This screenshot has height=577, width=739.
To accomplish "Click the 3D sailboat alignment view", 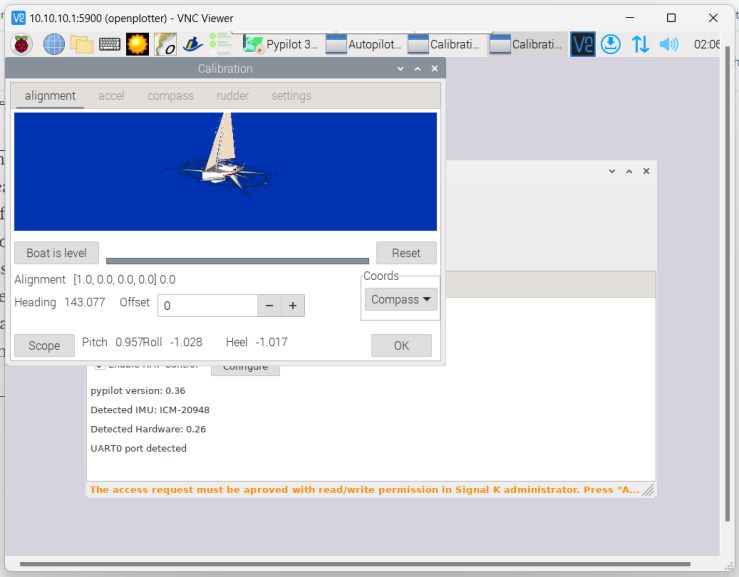I will pos(225,172).
